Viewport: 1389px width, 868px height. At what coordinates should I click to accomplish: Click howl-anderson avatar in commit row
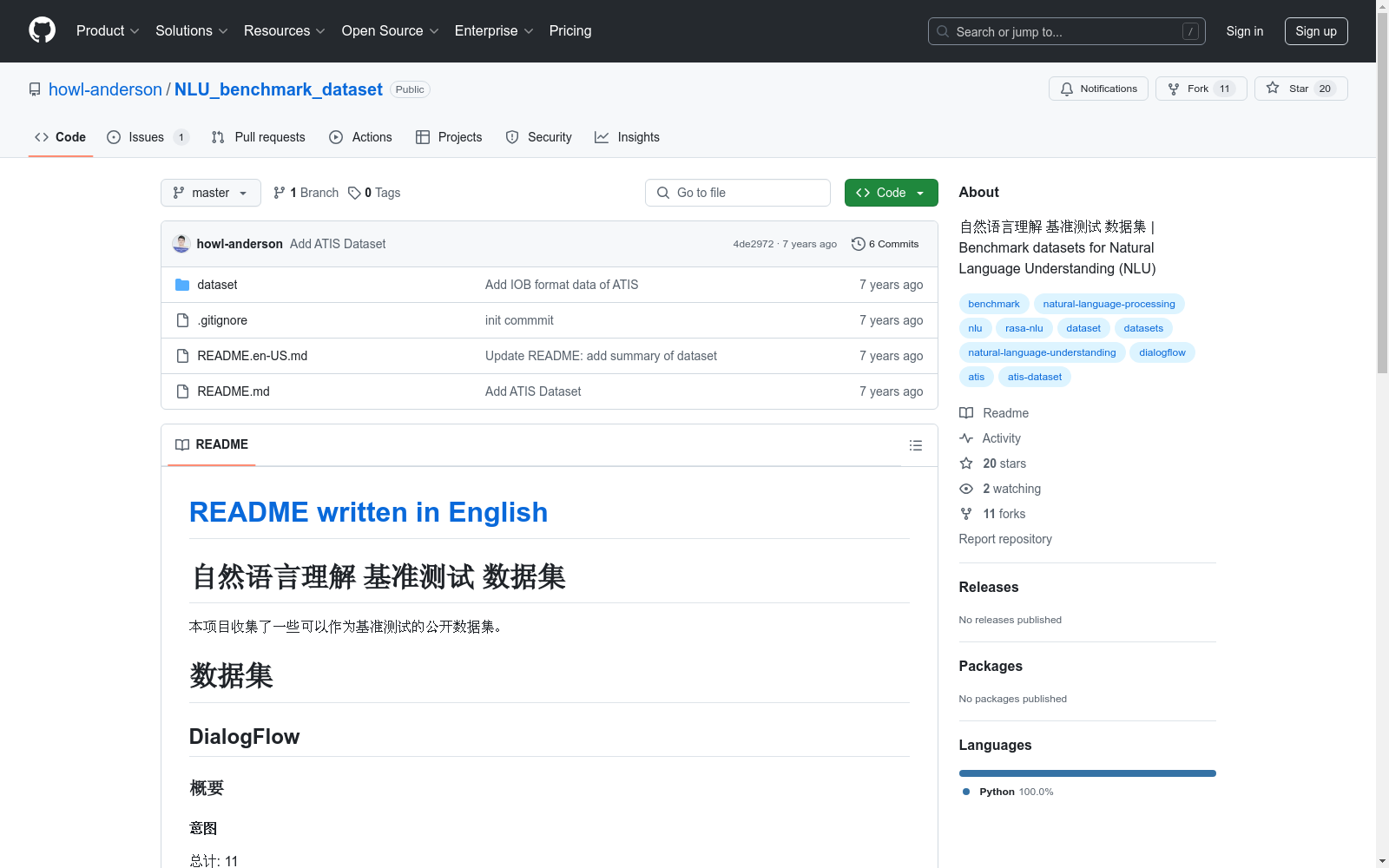[181, 244]
